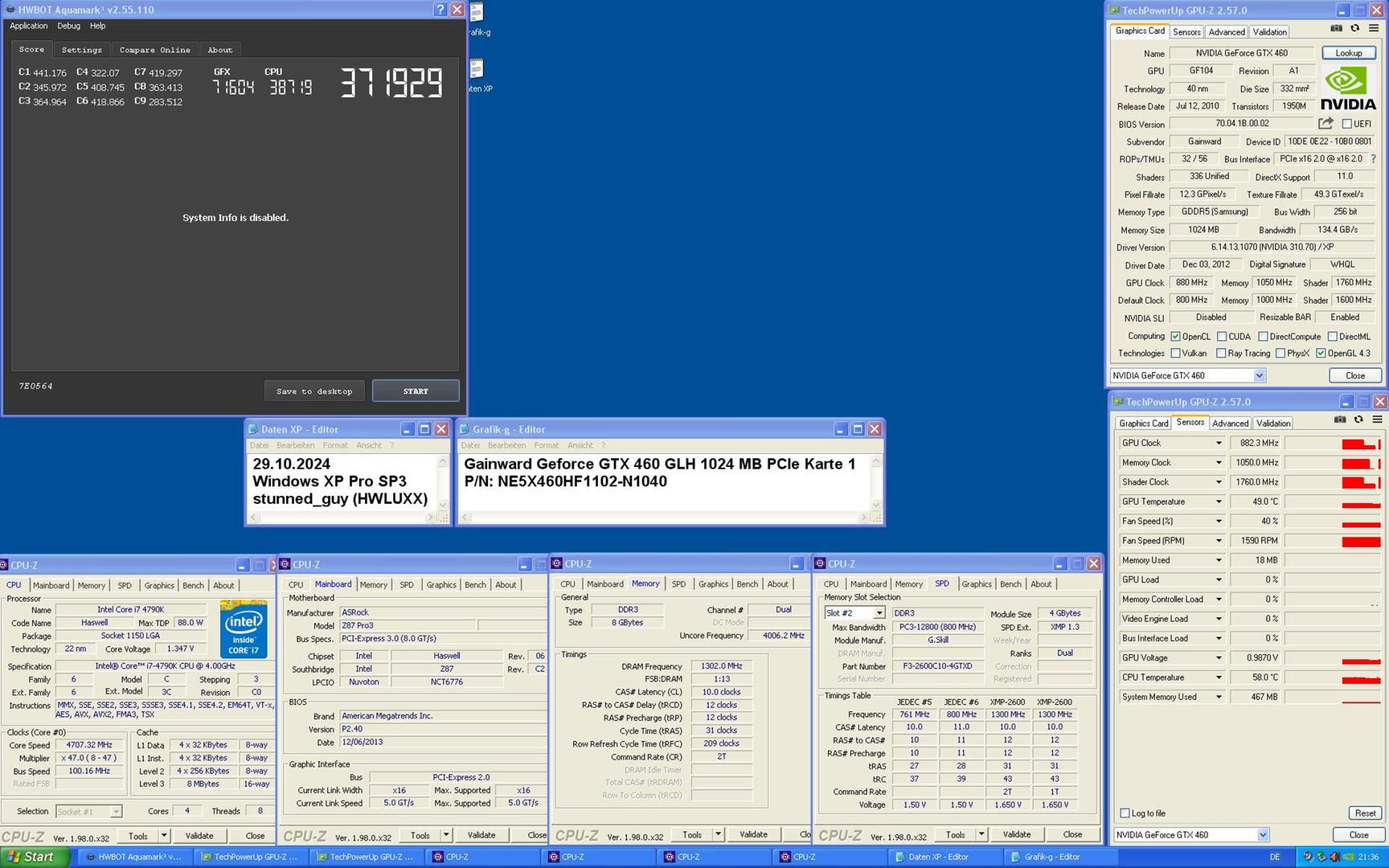This screenshot has height=868, width=1389.
Task: Enable the Log to file checkbox
Action: pyautogui.click(x=1125, y=813)
